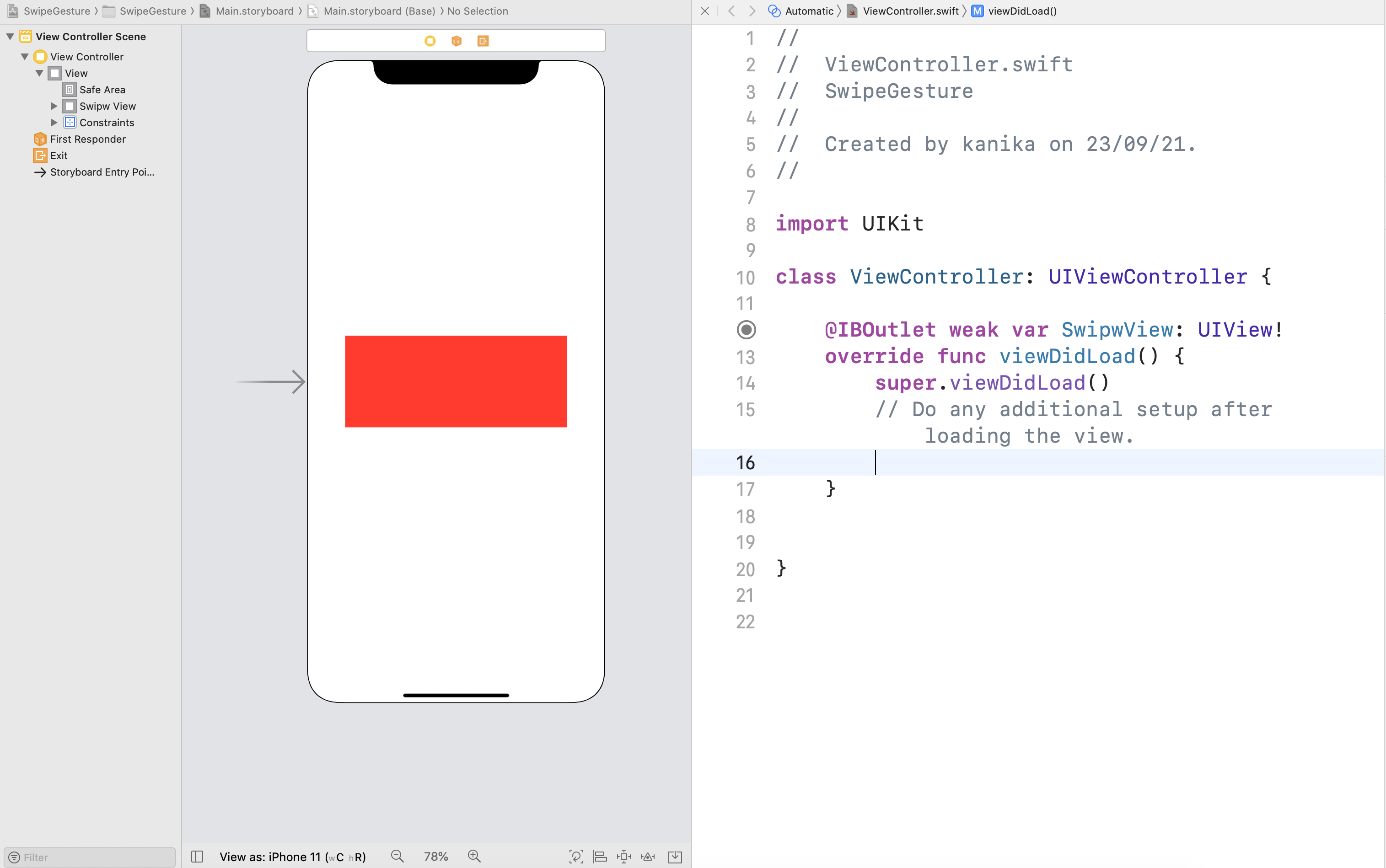Collapse the View Controller tree item

(x=25, y=56)
